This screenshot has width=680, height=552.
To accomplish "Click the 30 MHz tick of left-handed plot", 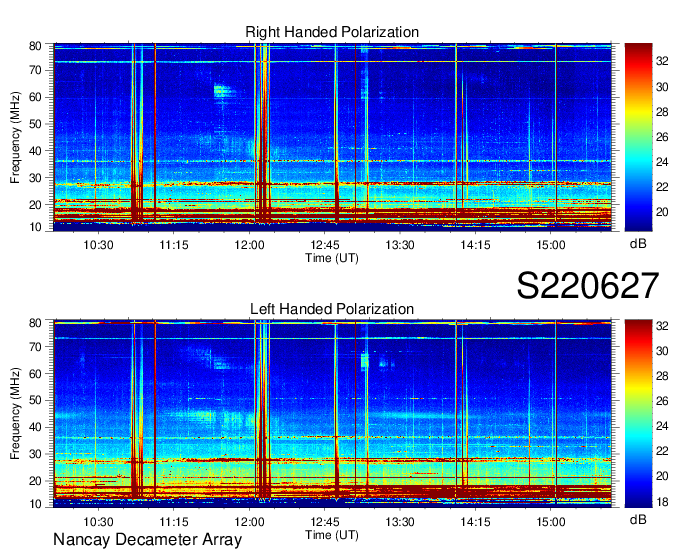I will click(35, 454).
